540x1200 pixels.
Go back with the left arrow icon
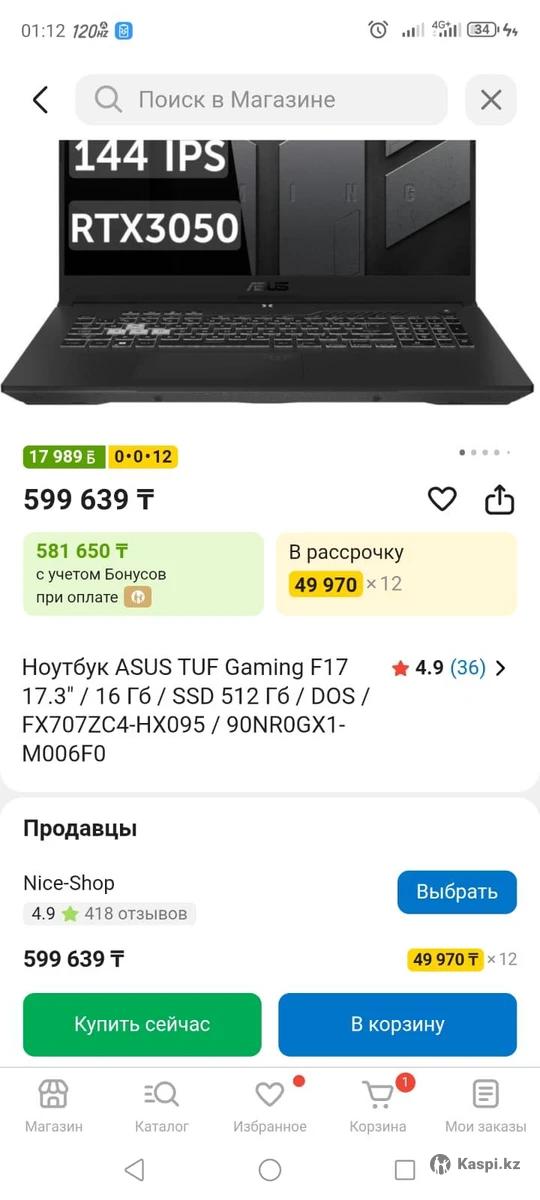pos(40,100)
